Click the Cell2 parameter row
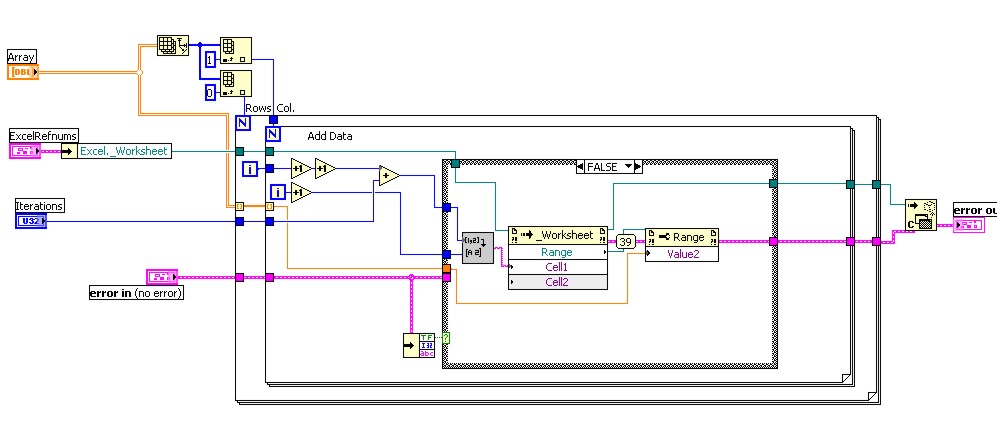Image resolution: width=997 pixels, height=424 pixels. tap(558, 282)
